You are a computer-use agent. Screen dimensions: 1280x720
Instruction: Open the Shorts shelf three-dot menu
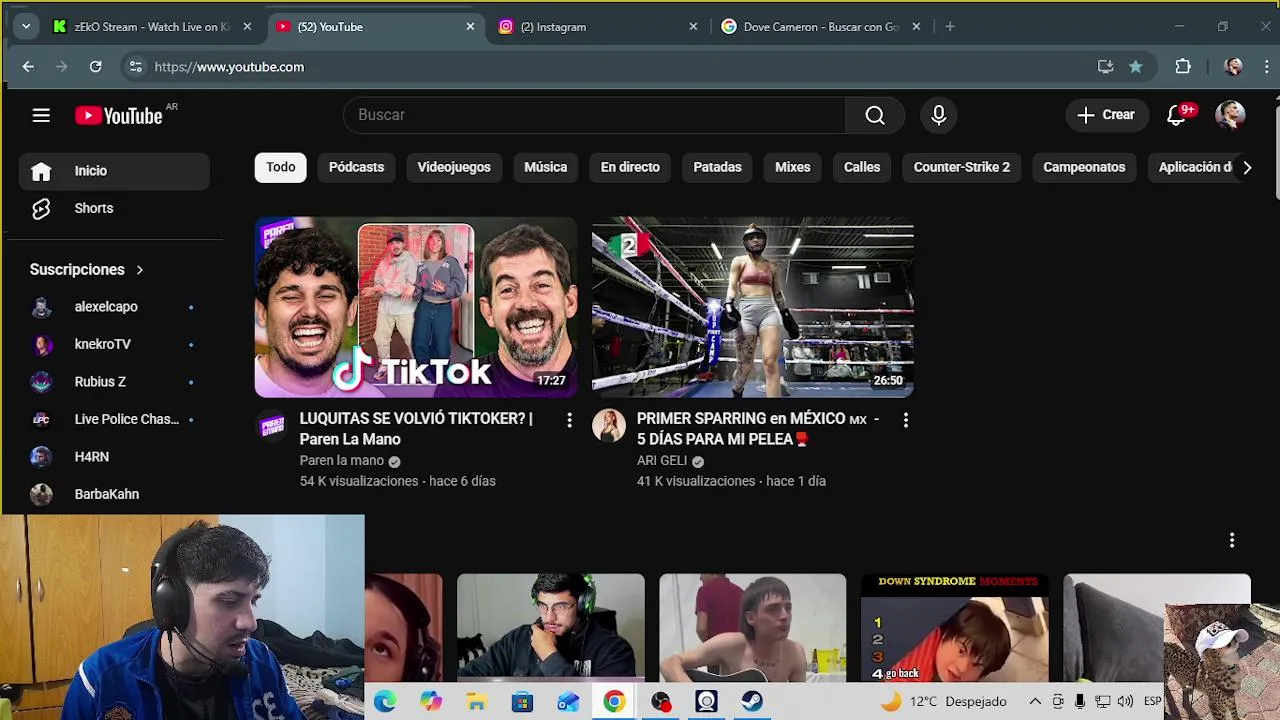tap(1232, 540)
